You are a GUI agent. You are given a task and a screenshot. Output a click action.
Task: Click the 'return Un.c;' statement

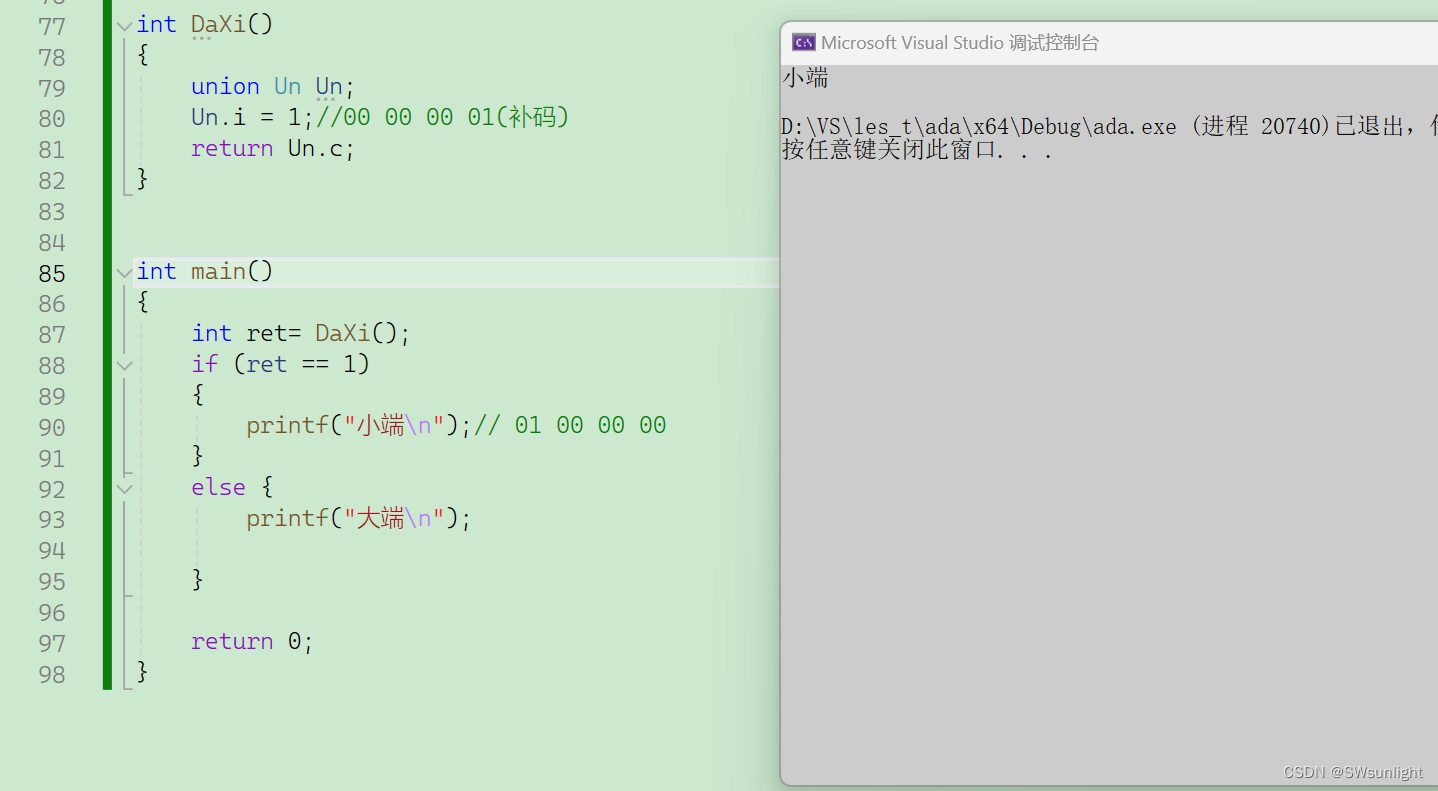click(x=273, y=148)
